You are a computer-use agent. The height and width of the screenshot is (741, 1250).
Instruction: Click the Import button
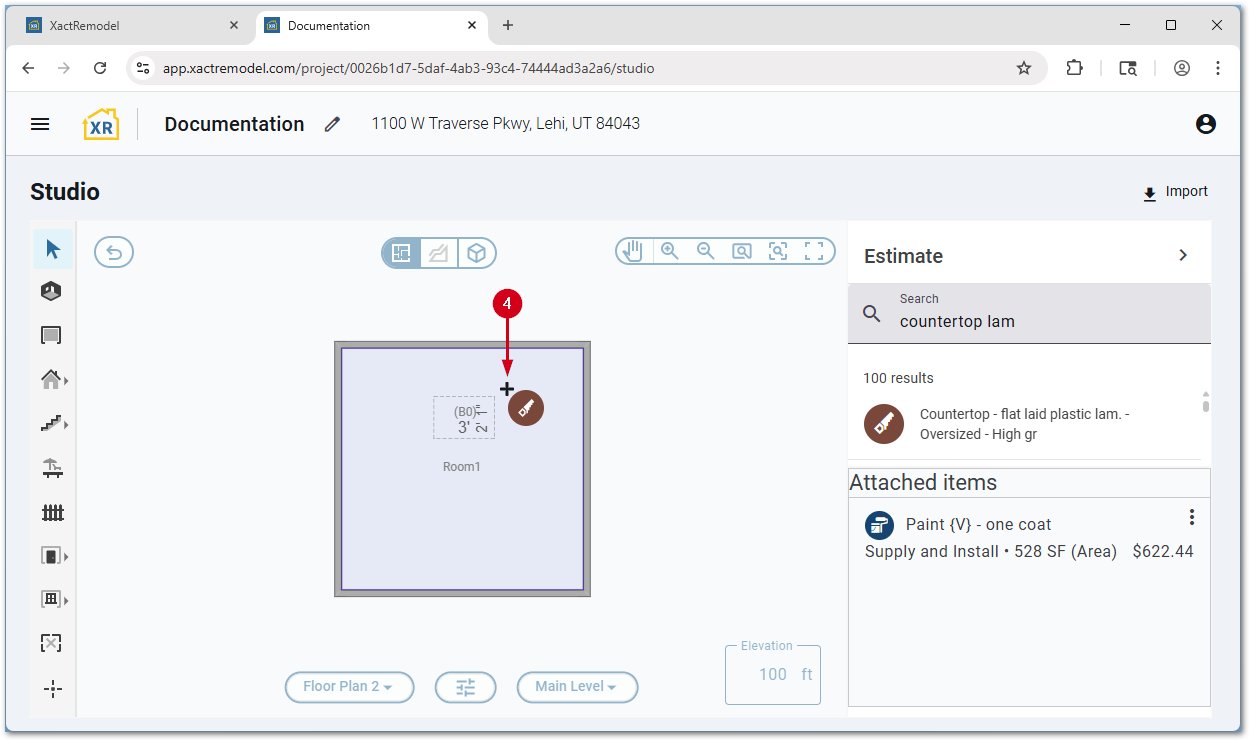point(1175,192)
